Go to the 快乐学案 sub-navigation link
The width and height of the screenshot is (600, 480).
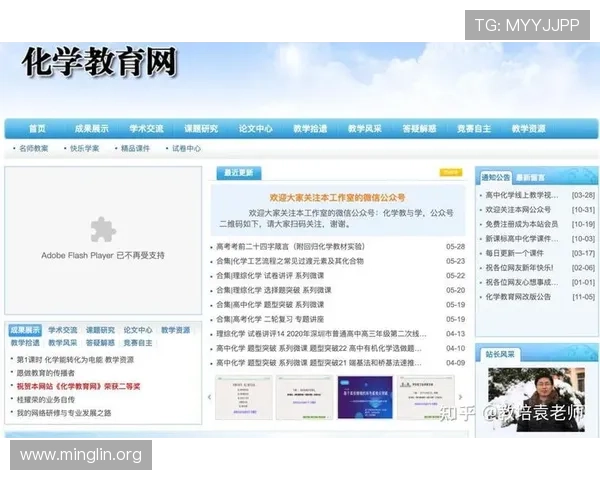coord(85,148)
